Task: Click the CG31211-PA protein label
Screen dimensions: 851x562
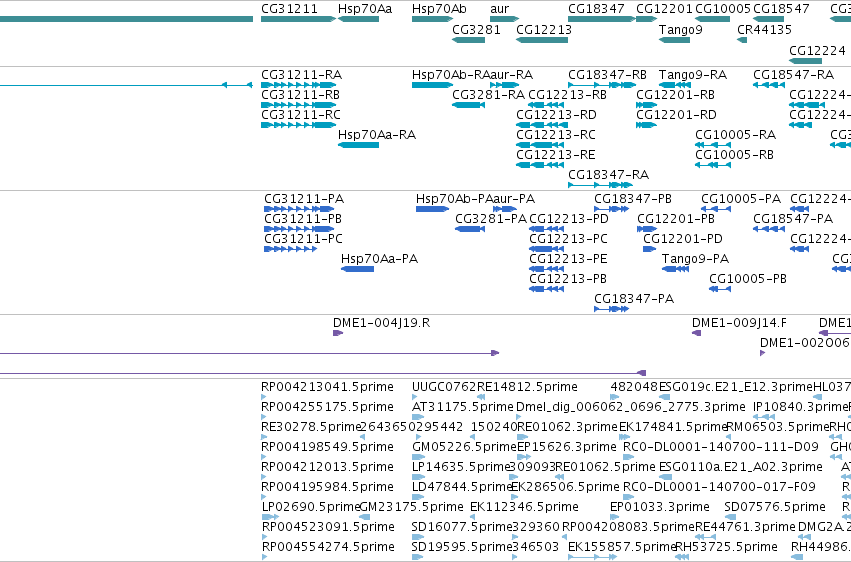Action: click(304, 199)
